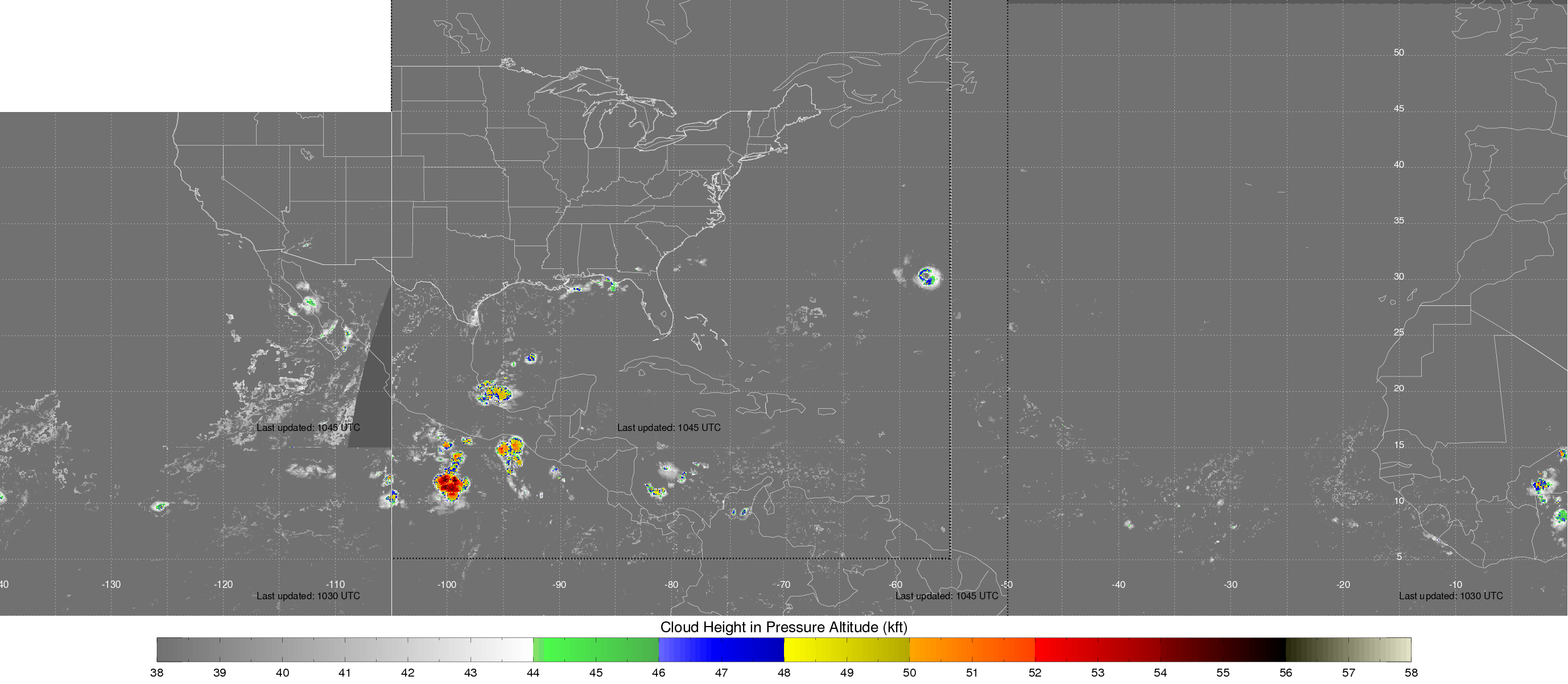Click the 50 latitude axis label

[x=1399, y=52]
